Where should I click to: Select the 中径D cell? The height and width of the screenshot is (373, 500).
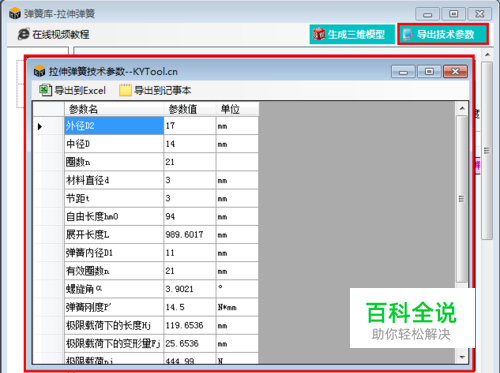pyautogui.click(x=114, y=144)
